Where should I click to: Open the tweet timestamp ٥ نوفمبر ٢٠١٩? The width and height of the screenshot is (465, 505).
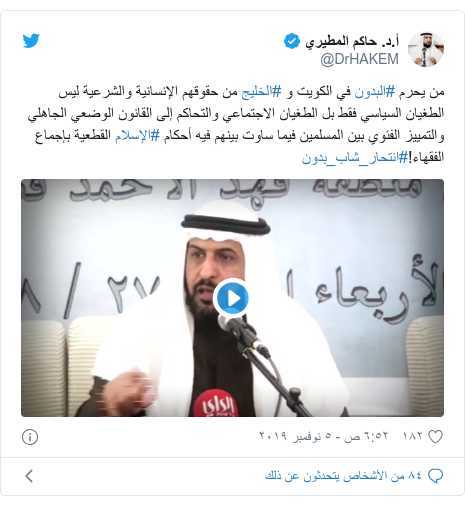tap(324, 436)
